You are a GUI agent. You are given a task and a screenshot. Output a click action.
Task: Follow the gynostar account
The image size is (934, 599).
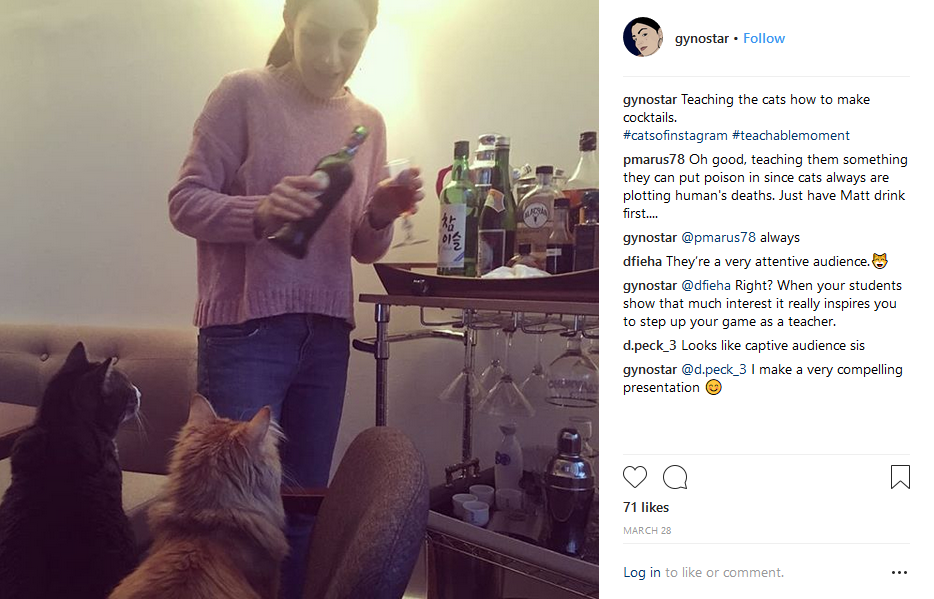[764, 38]
